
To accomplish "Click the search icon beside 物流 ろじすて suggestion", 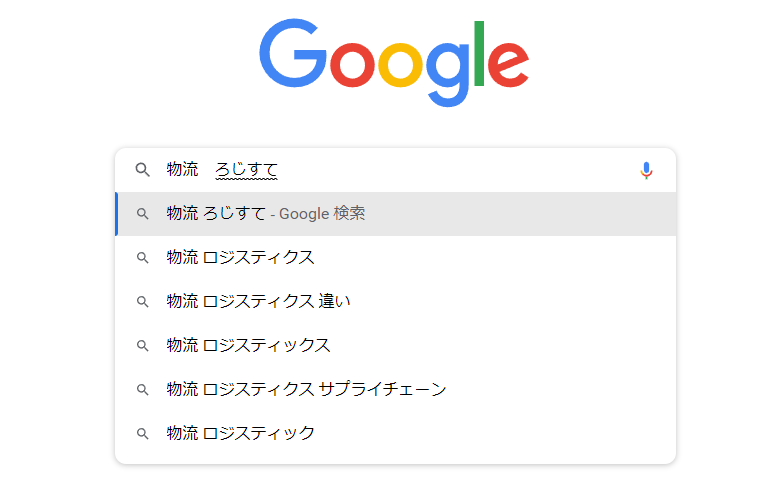I will point(143,214).
